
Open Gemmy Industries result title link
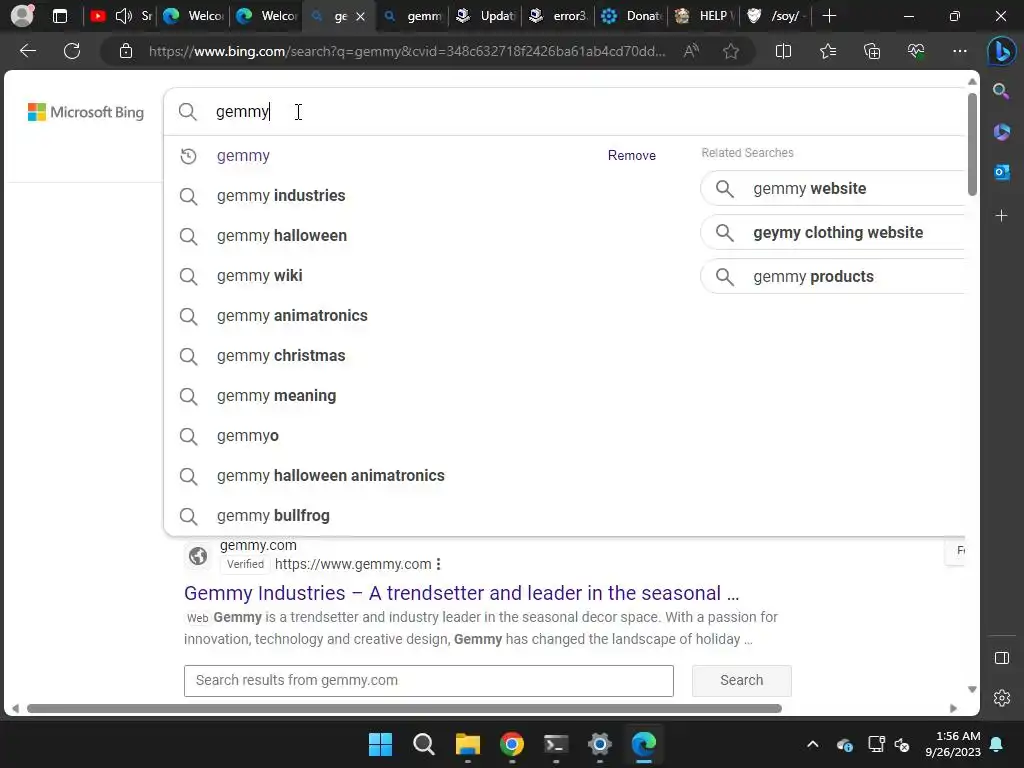461,593
